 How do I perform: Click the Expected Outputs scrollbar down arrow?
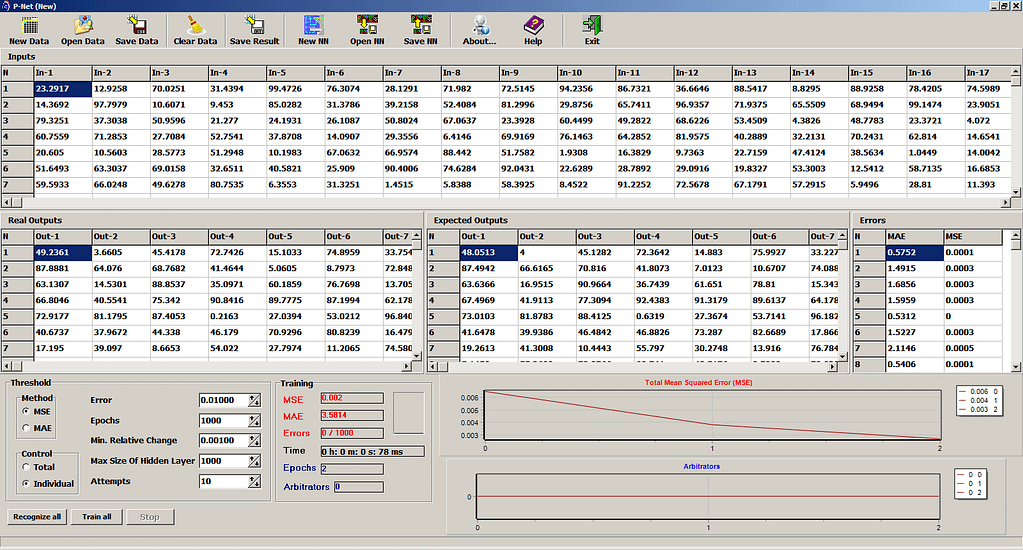point(842,356)
